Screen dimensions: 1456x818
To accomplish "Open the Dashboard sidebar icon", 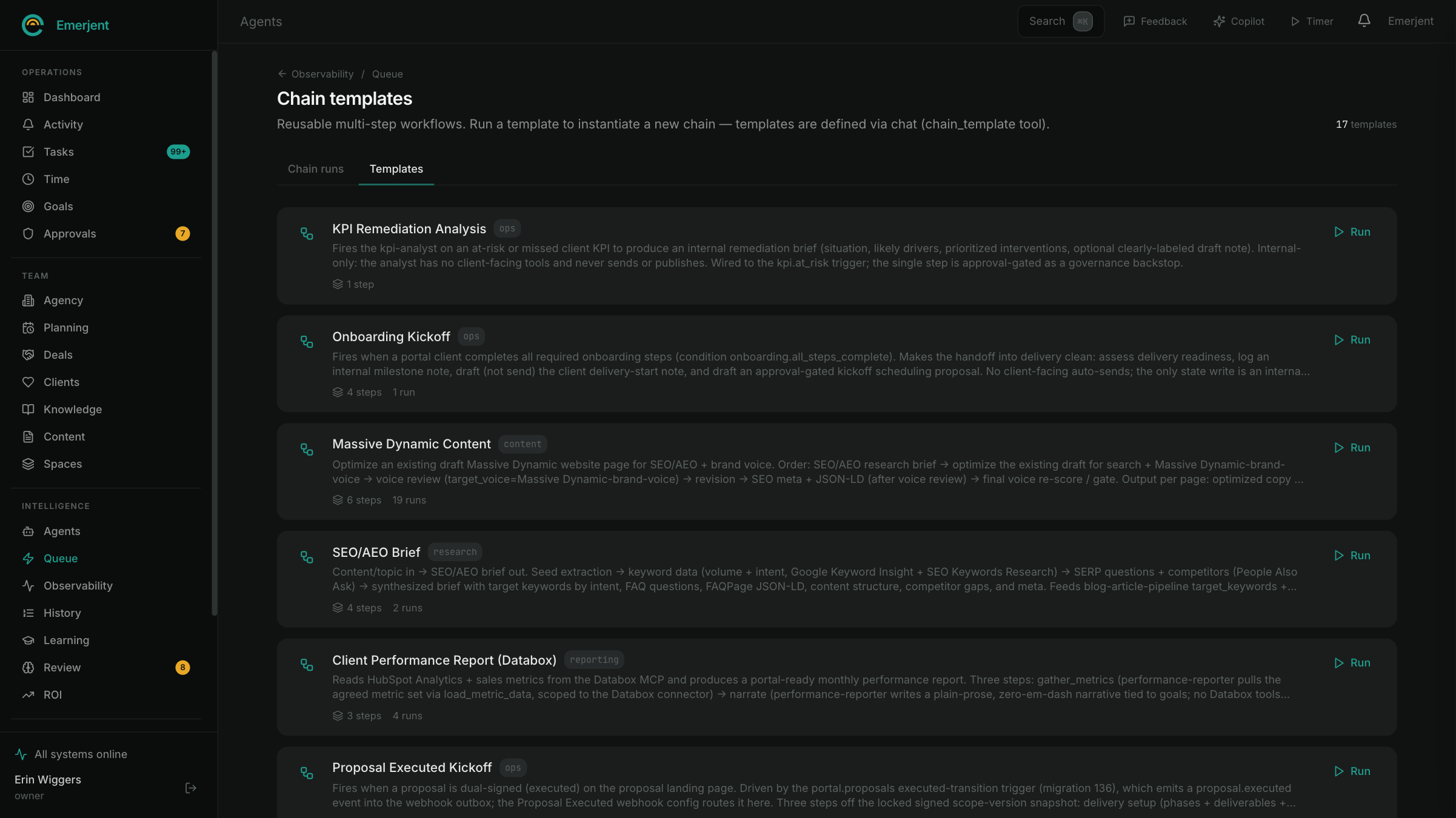I will (x=28, y=97).
